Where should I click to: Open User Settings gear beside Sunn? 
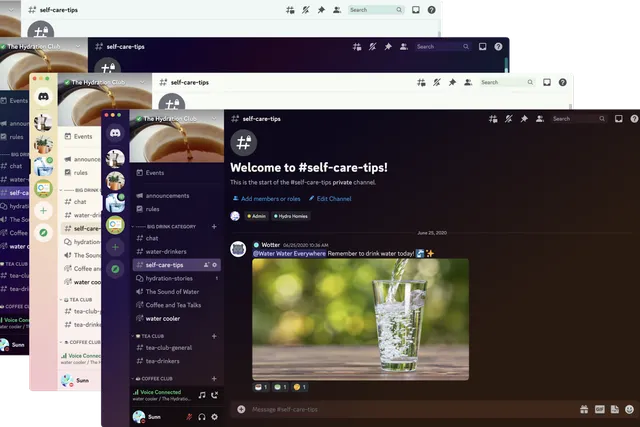click(x=216, y=416)
